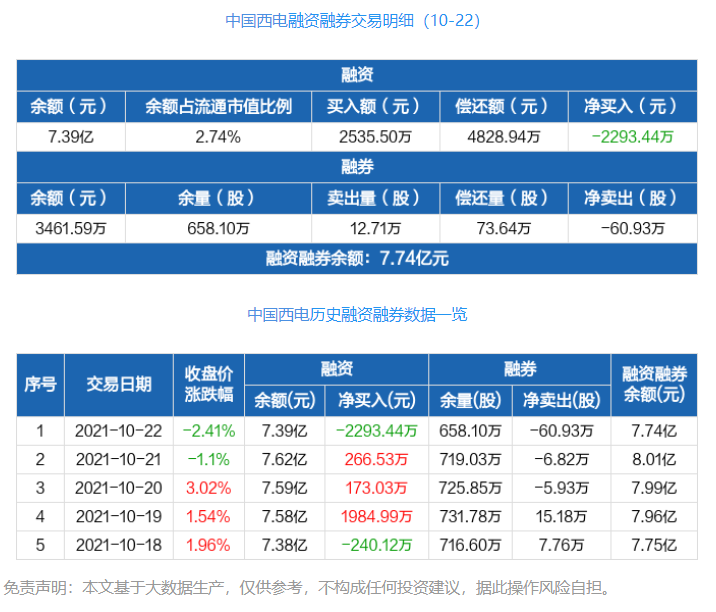Select the 7.62亿 financing balance cell
This screenshot has width=716, height=612.
[284, 459]
